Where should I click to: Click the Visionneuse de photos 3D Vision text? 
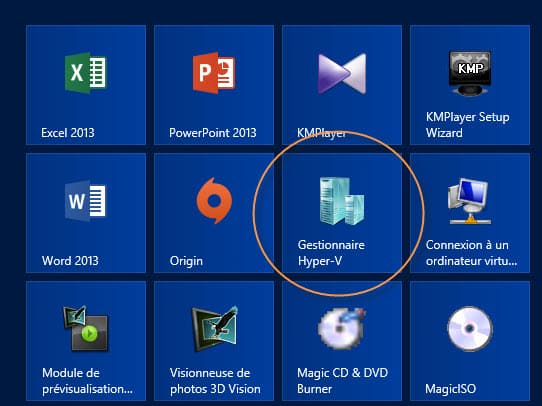tap(215, 381)
